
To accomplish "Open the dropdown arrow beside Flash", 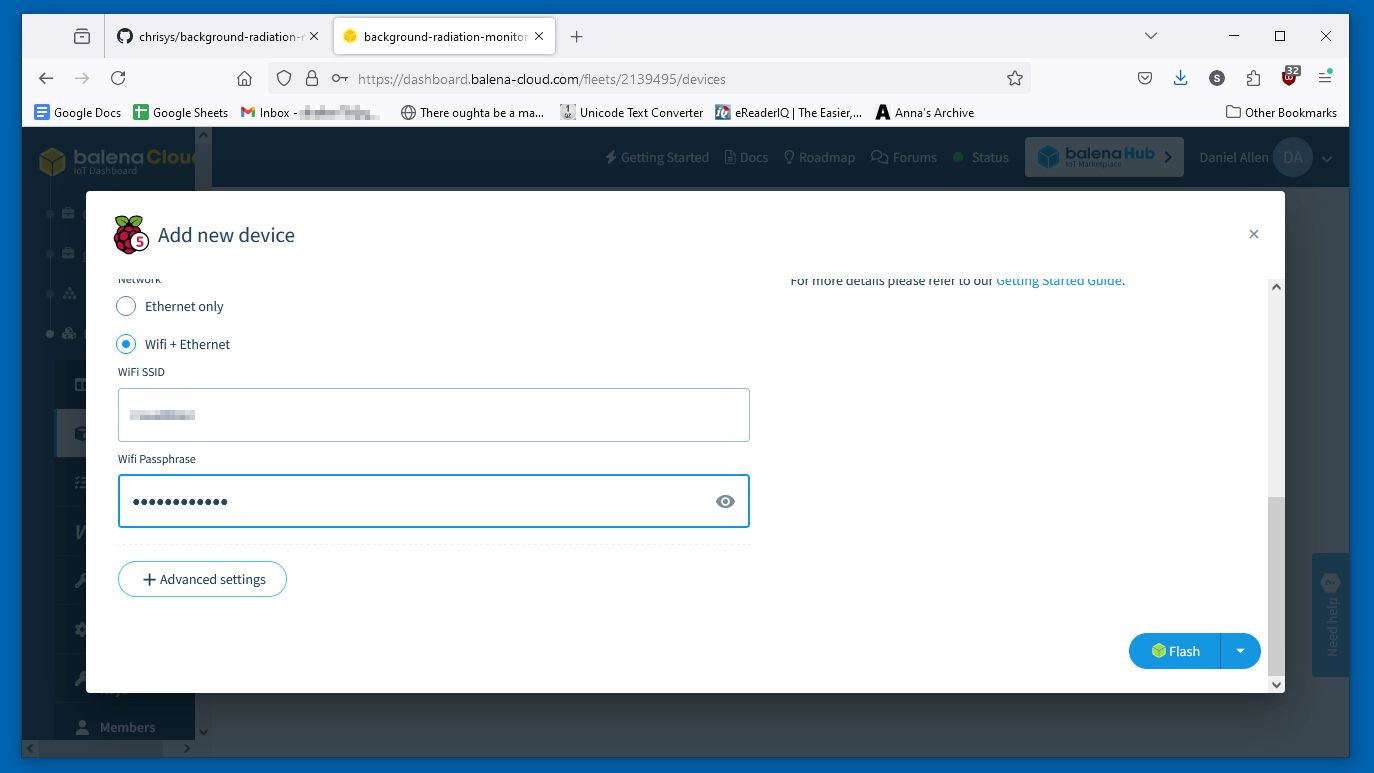I will 1240,651.
